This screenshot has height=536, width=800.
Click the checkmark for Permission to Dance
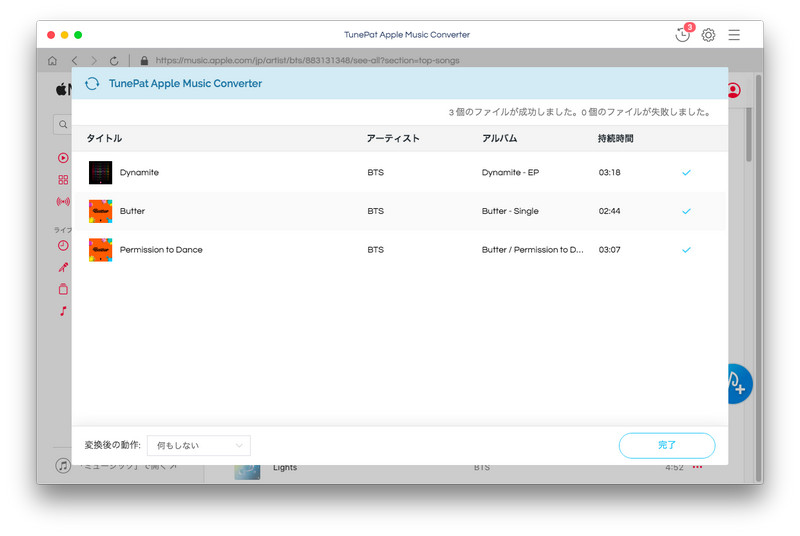(686, 250)
